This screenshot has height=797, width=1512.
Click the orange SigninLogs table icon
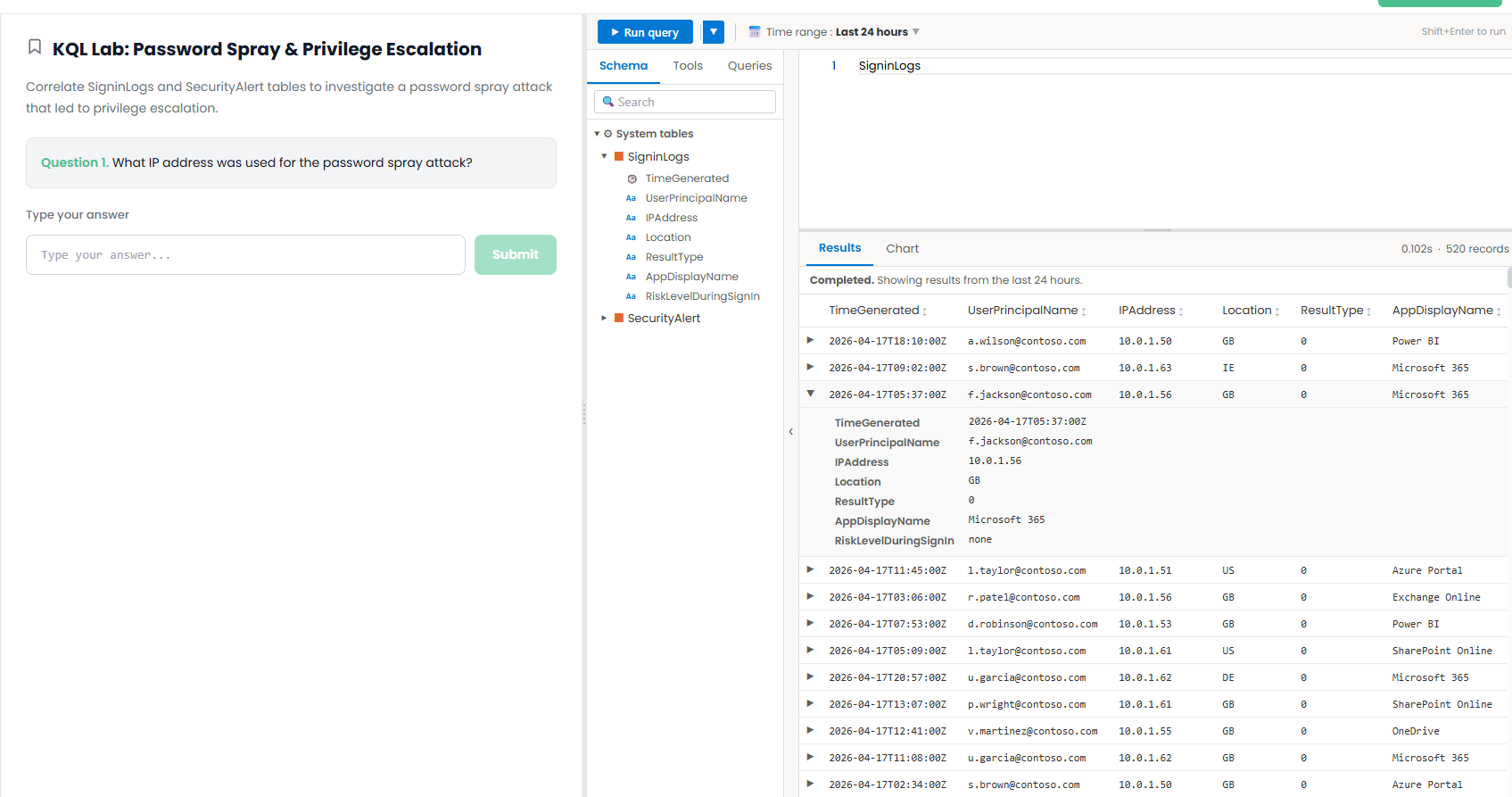(619, 156)
